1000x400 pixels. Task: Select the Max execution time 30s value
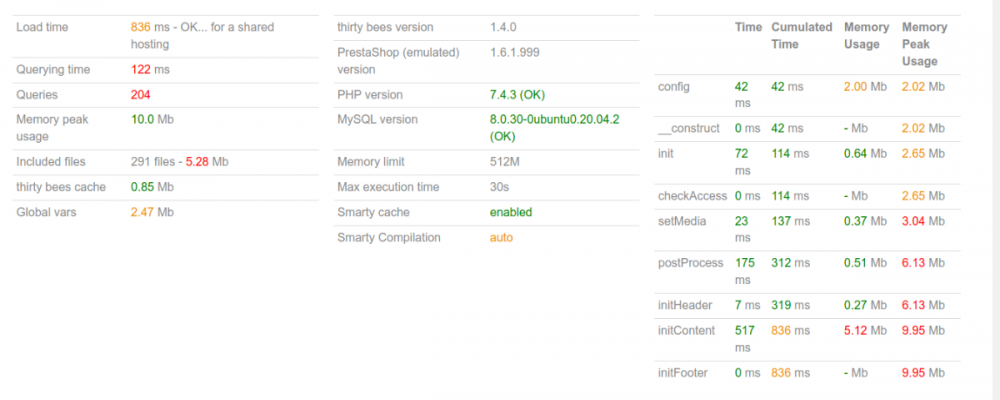500,187
